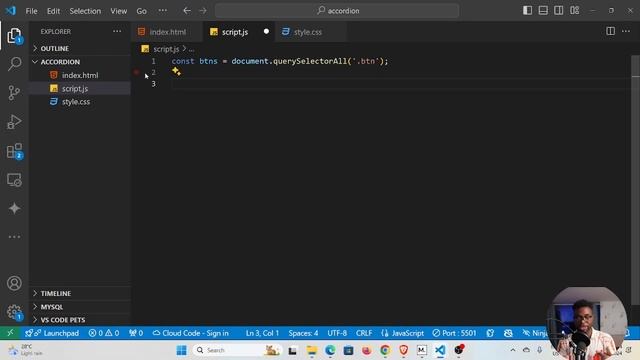This screenshot has width=640, height=360.
Task: Open the Explorer view in activity bar
Action: [x=14, y=36]
